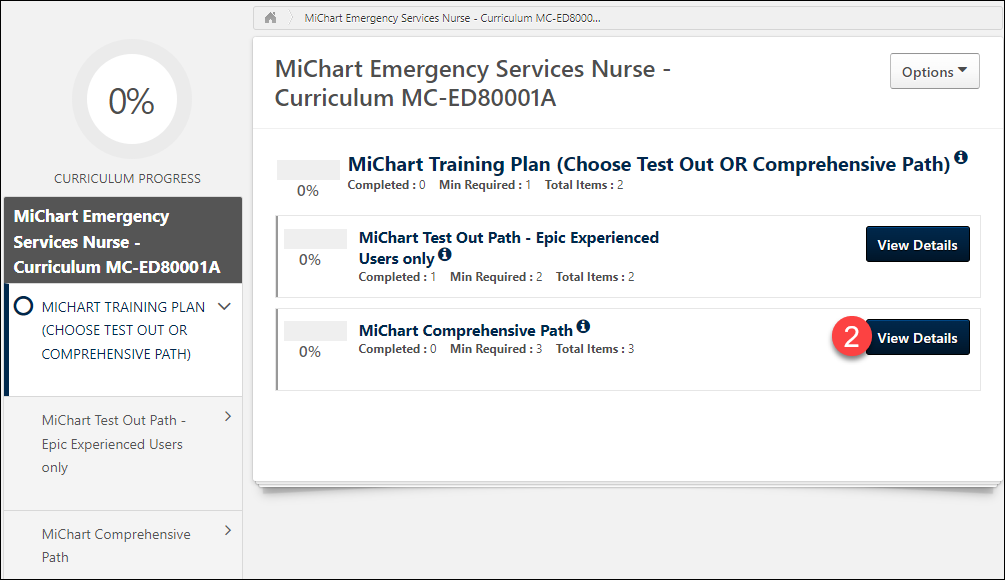Viewport: 1005px width, 580px height.
Task: Open the Options dropdown menu
Action: (934, 72)
